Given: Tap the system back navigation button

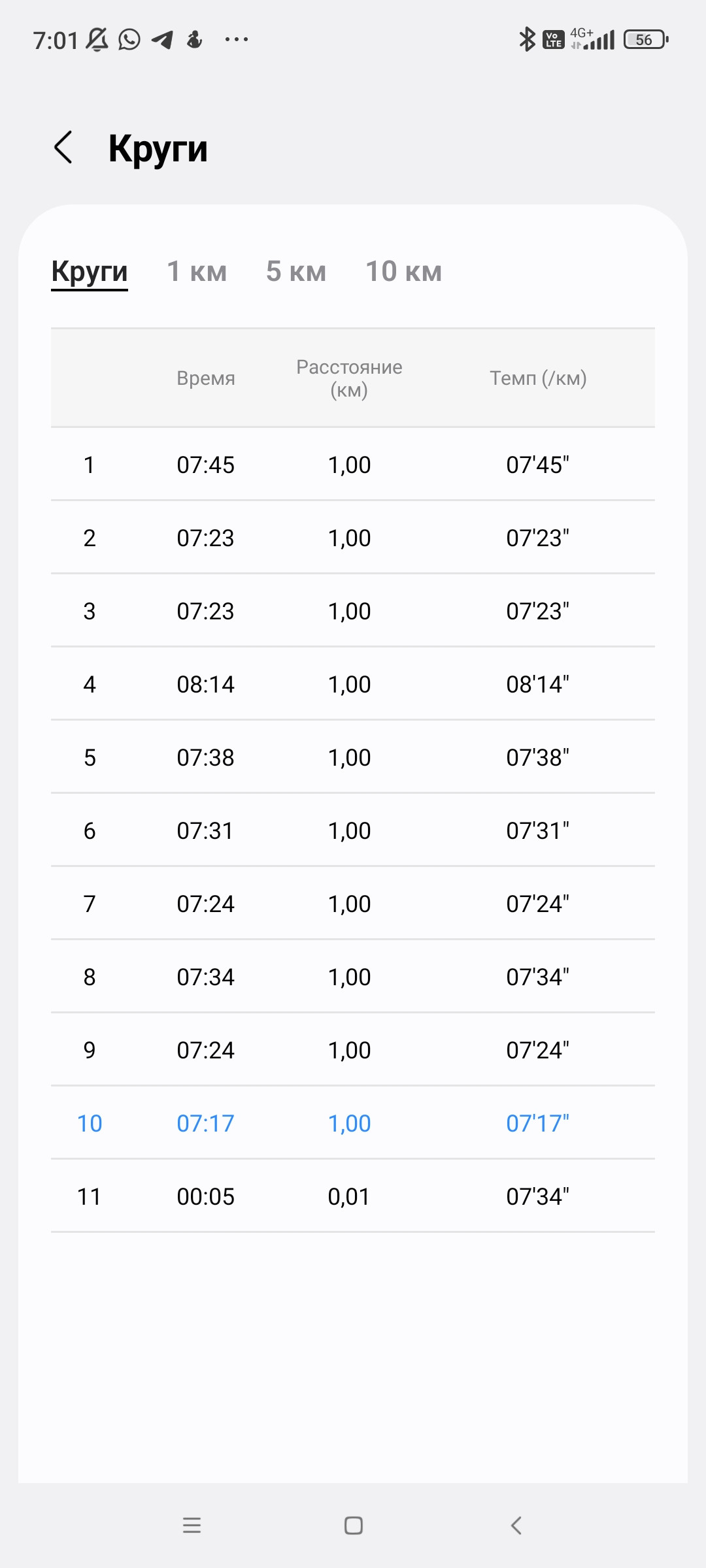Looking at the screenshot, I should [x=516, y=1526].
